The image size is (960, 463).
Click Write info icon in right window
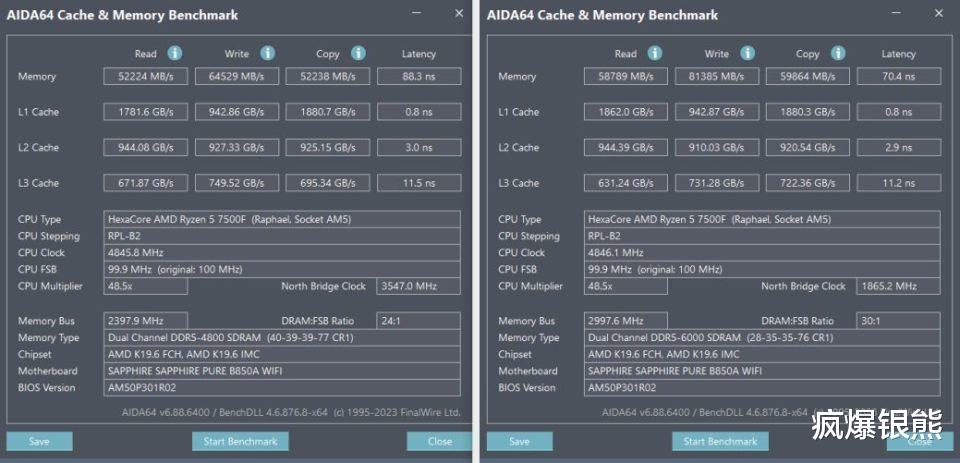click(747, 53)
